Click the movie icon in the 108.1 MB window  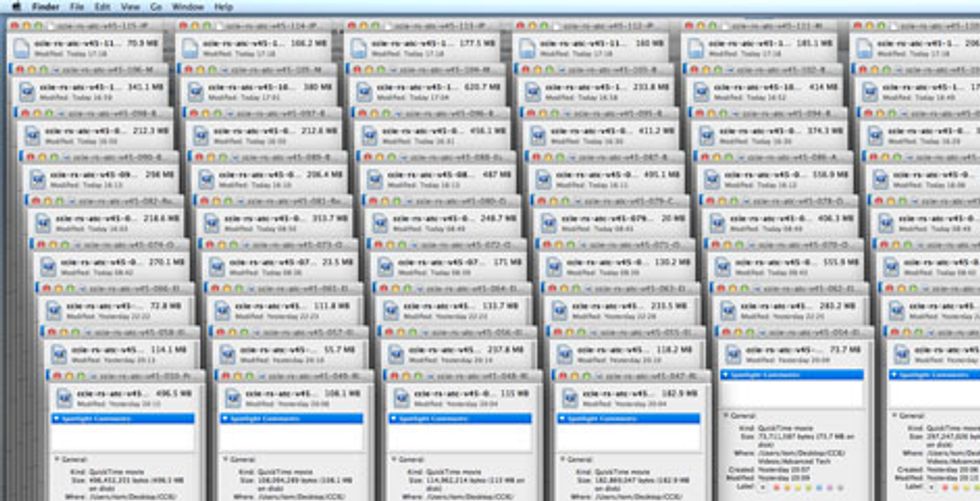[x=233, y=398]
